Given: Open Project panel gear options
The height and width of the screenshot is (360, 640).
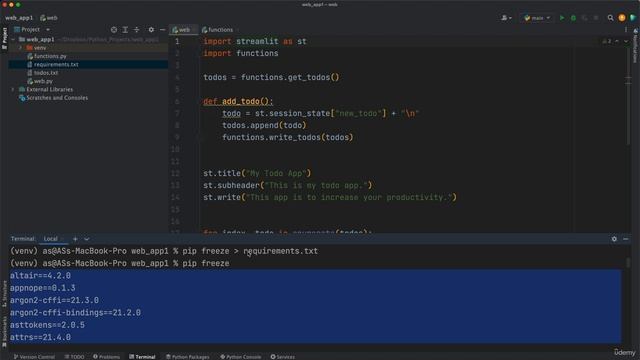Looking at the screenshot, I should pos(151,30).
